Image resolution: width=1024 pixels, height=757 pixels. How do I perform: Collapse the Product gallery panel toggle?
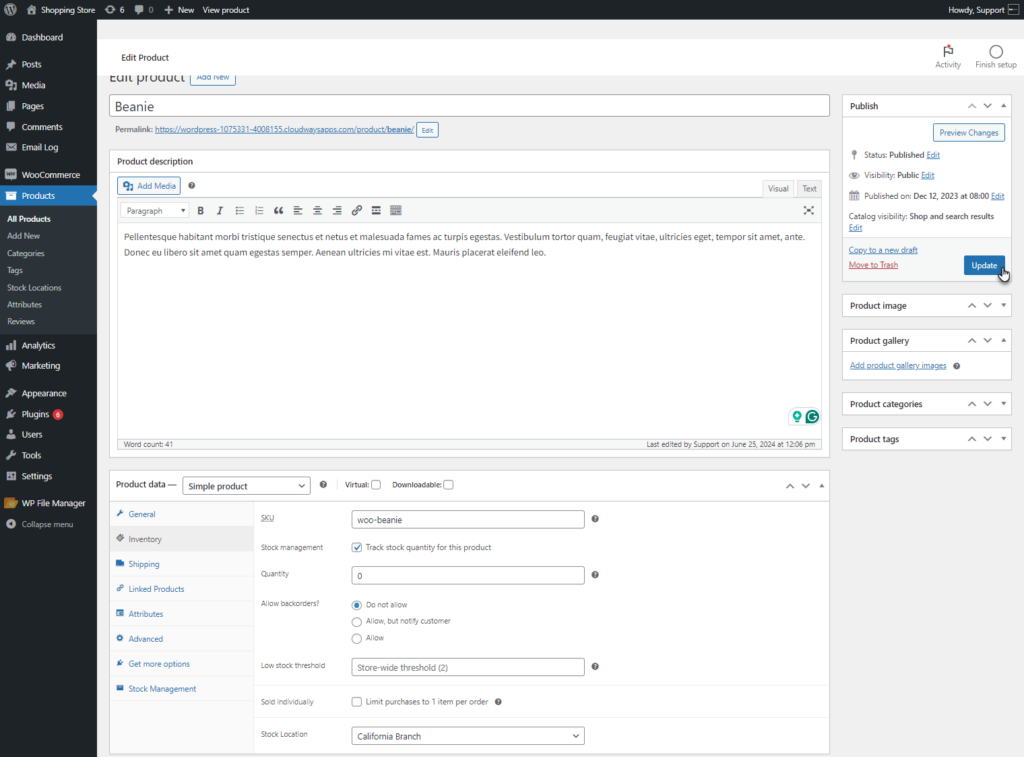coord(1004,340)
